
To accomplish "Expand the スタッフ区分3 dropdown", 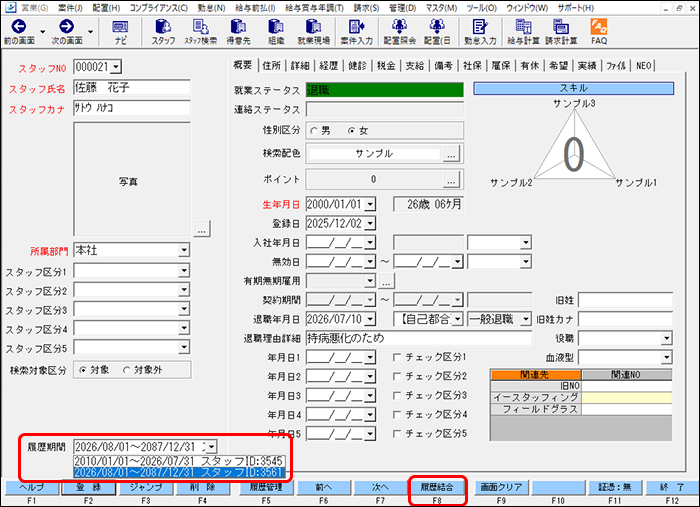I will 184,309.
